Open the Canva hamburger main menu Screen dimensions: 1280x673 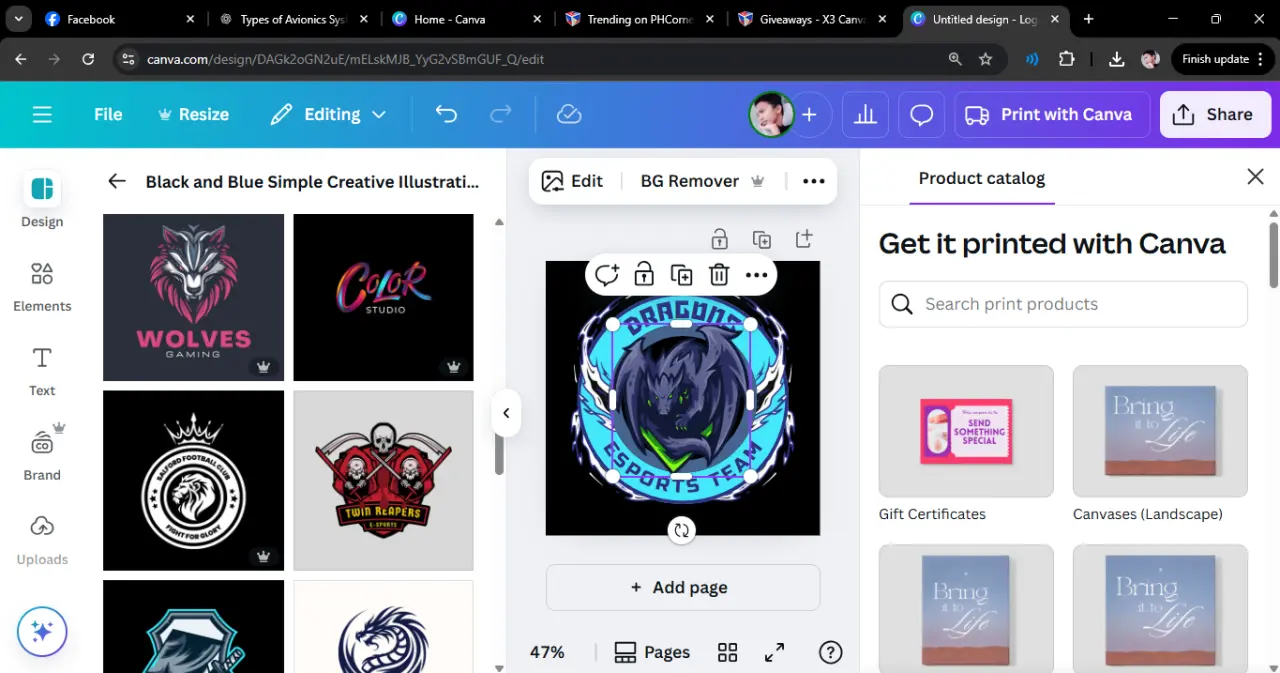[x=42, y=115]
